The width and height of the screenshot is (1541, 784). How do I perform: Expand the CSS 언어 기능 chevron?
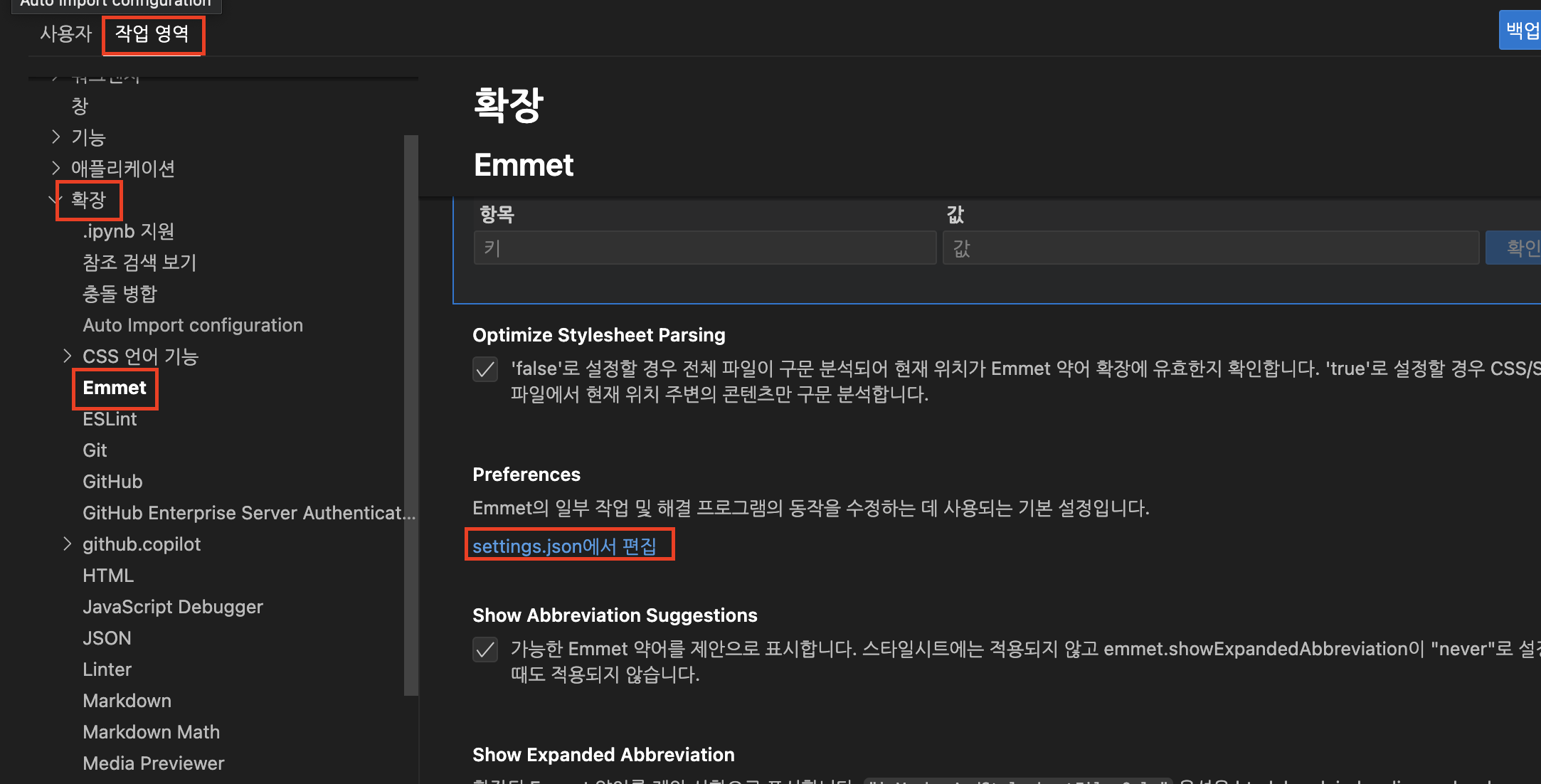pyautogui.click(x=67, y=356)
